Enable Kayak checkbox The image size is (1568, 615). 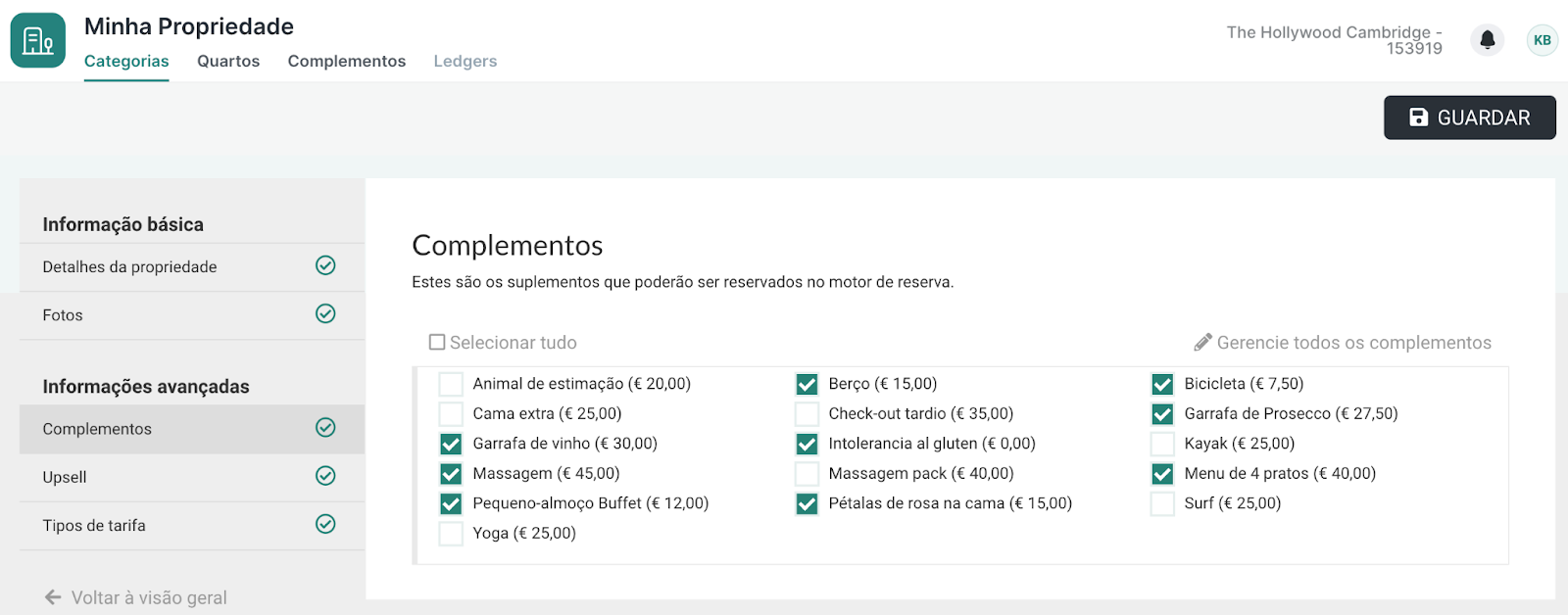pos(1162,444)
